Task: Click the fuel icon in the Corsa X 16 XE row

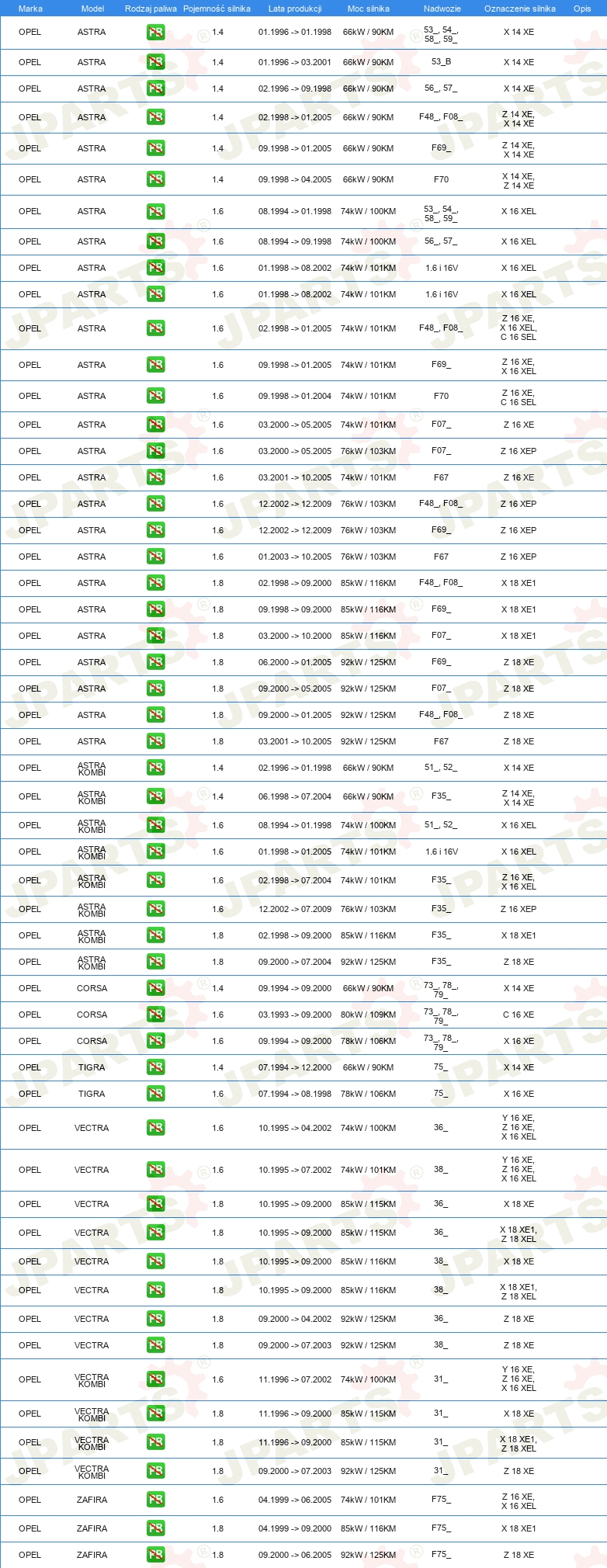Action: (x=155, y=1041)
